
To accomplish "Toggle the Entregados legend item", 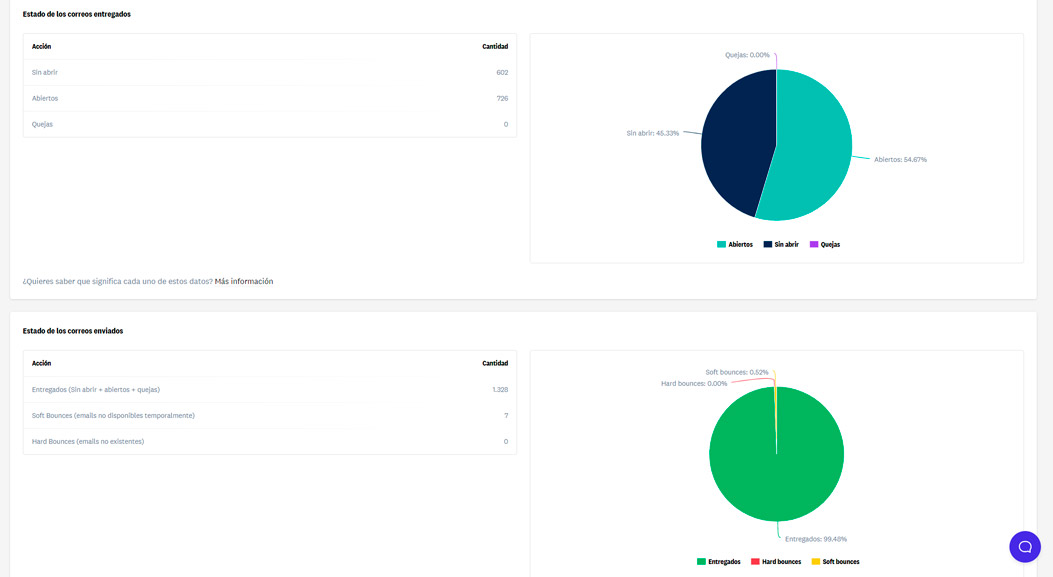I will coord(719,562).
